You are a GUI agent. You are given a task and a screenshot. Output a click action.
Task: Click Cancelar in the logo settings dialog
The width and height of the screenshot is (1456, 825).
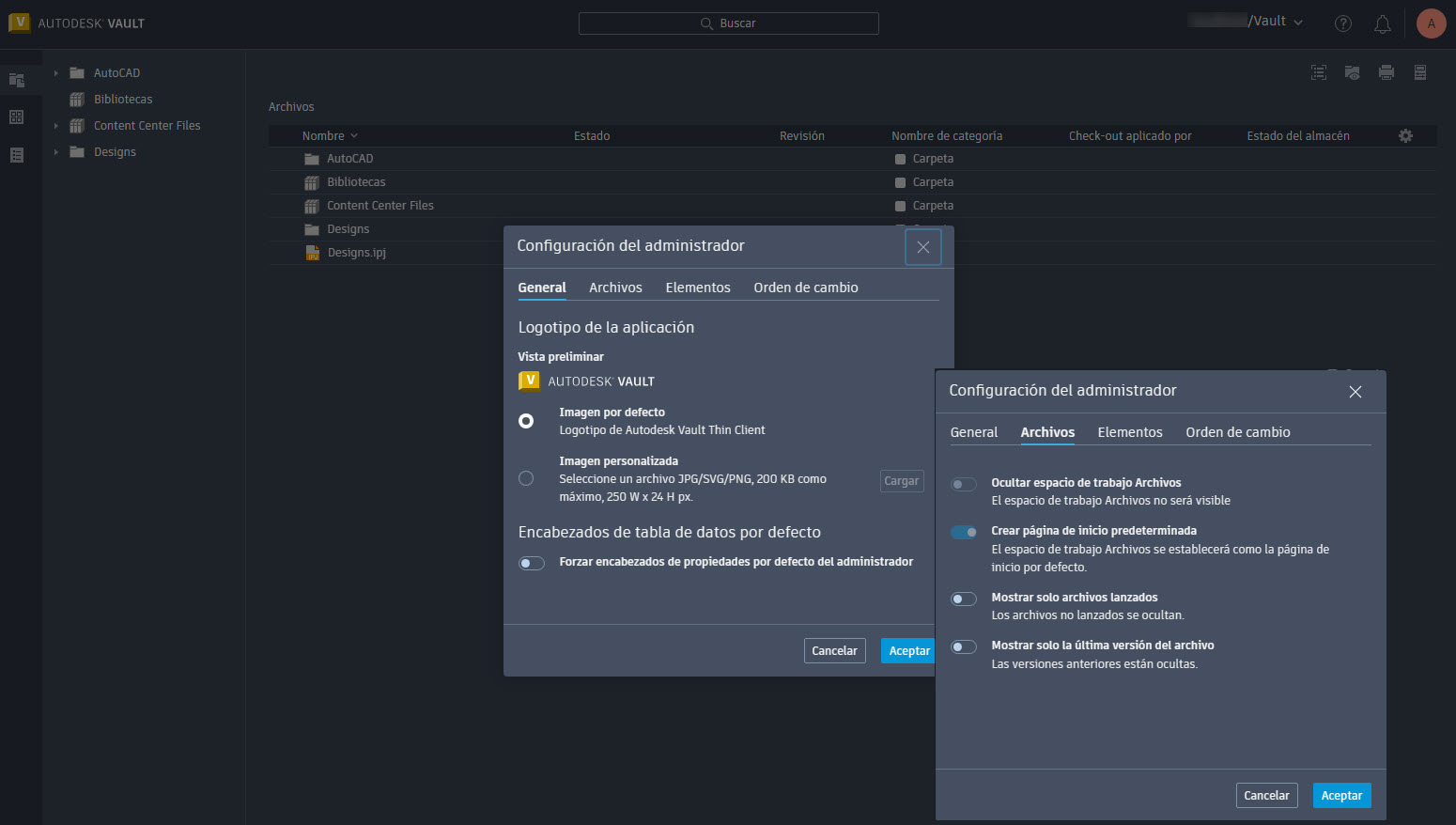834,650
